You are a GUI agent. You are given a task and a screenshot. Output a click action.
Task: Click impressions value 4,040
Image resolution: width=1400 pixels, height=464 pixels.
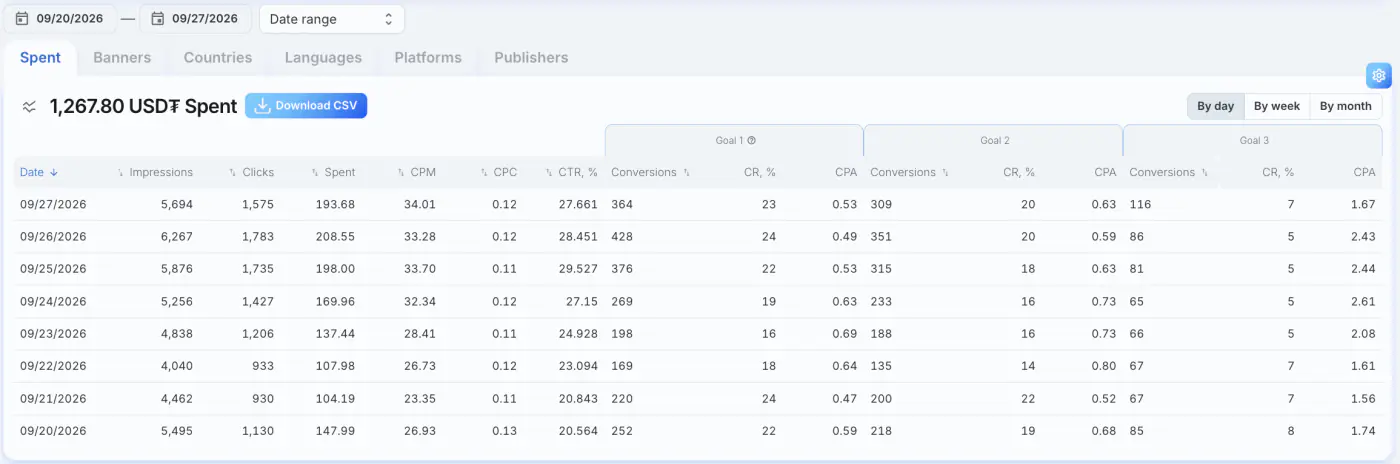pos(175,366)
